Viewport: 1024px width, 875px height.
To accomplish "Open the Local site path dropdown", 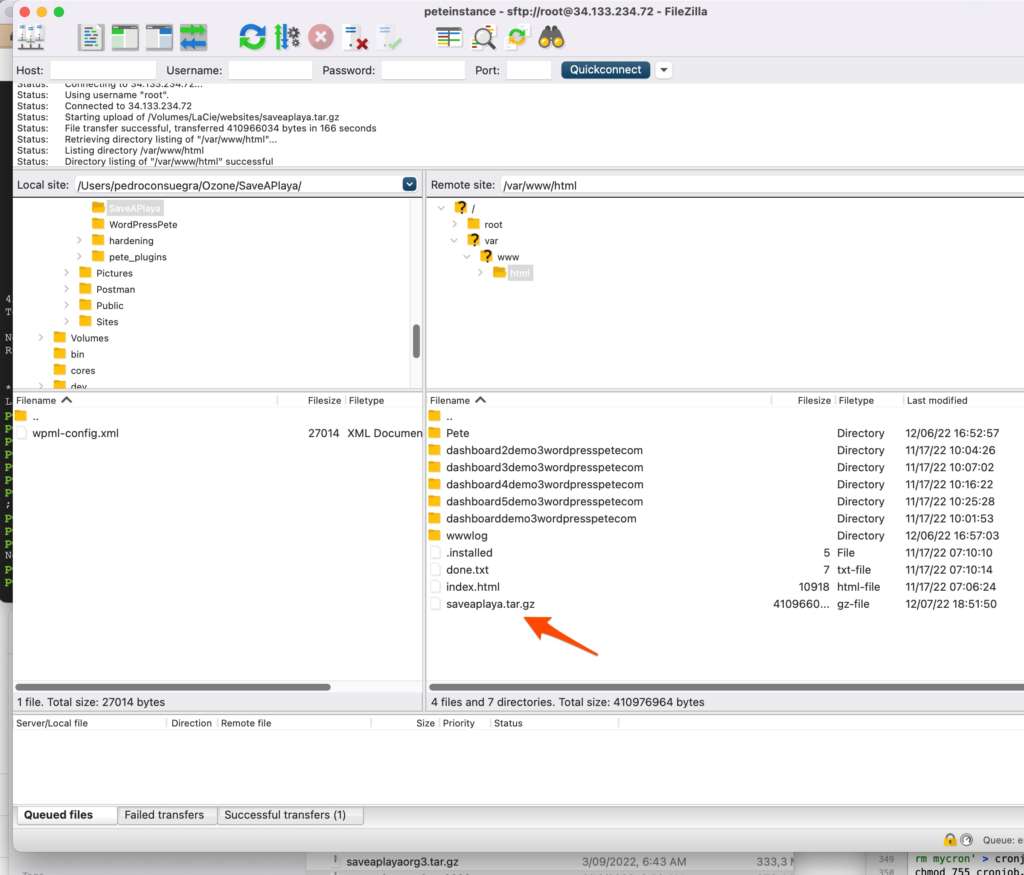I will pyautogui.click(x=409, y=185).
